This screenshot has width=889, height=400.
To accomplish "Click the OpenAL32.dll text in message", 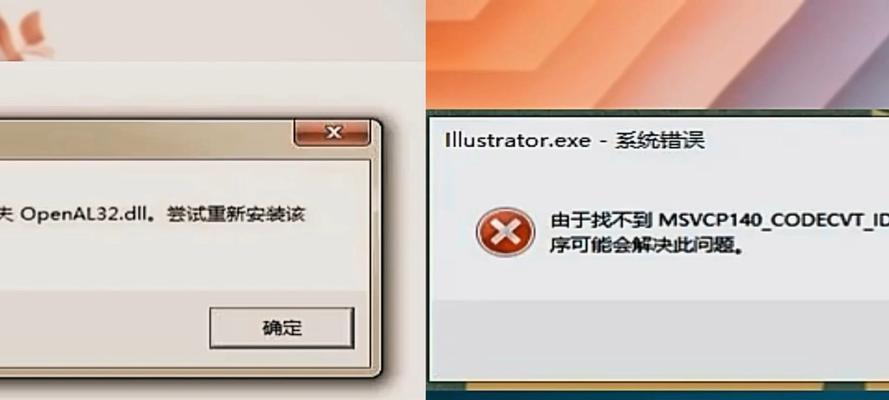I will click(x=86, y=215).
